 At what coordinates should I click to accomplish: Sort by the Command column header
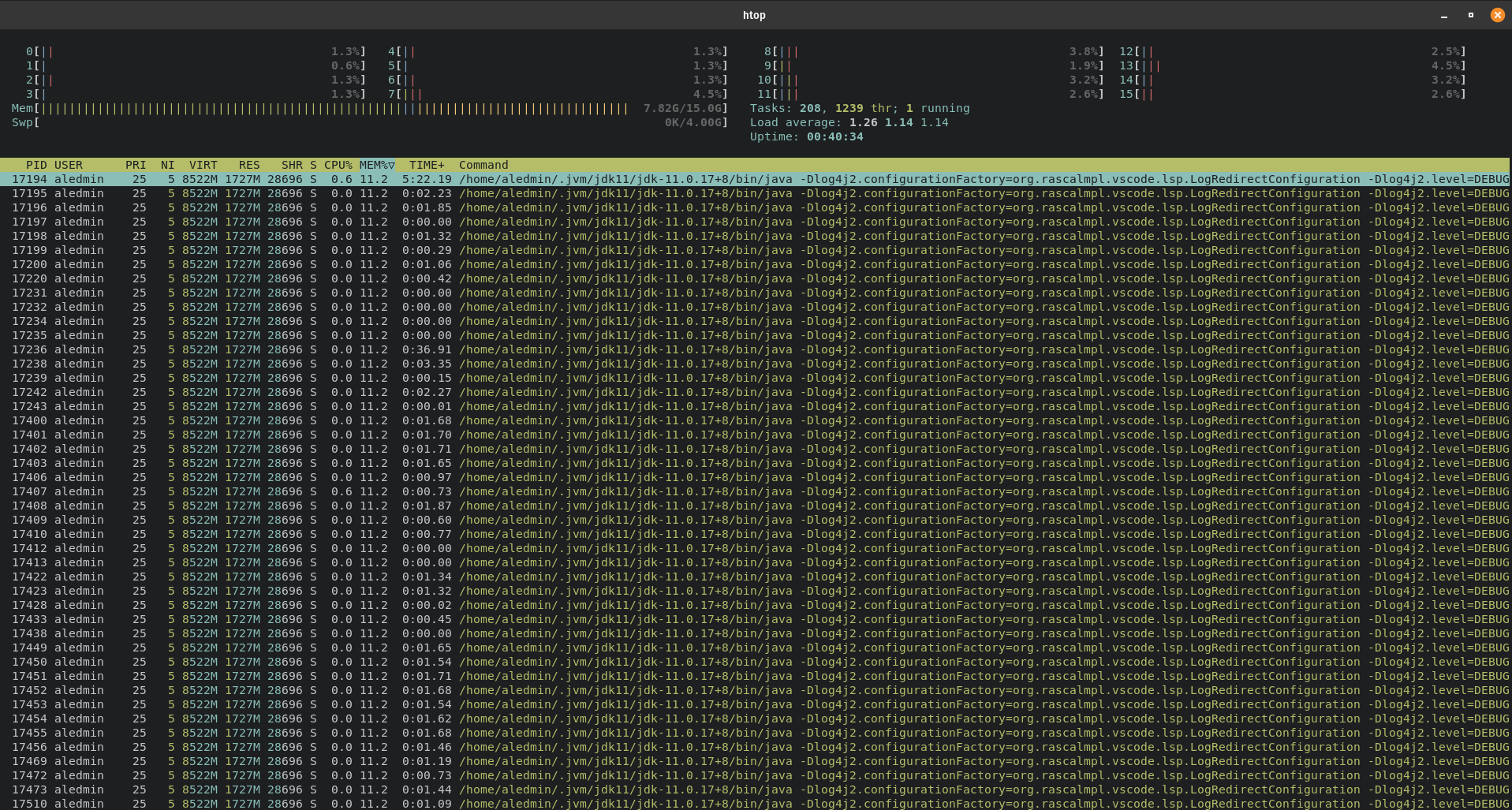pyautogui.click(x=483, y=165)
